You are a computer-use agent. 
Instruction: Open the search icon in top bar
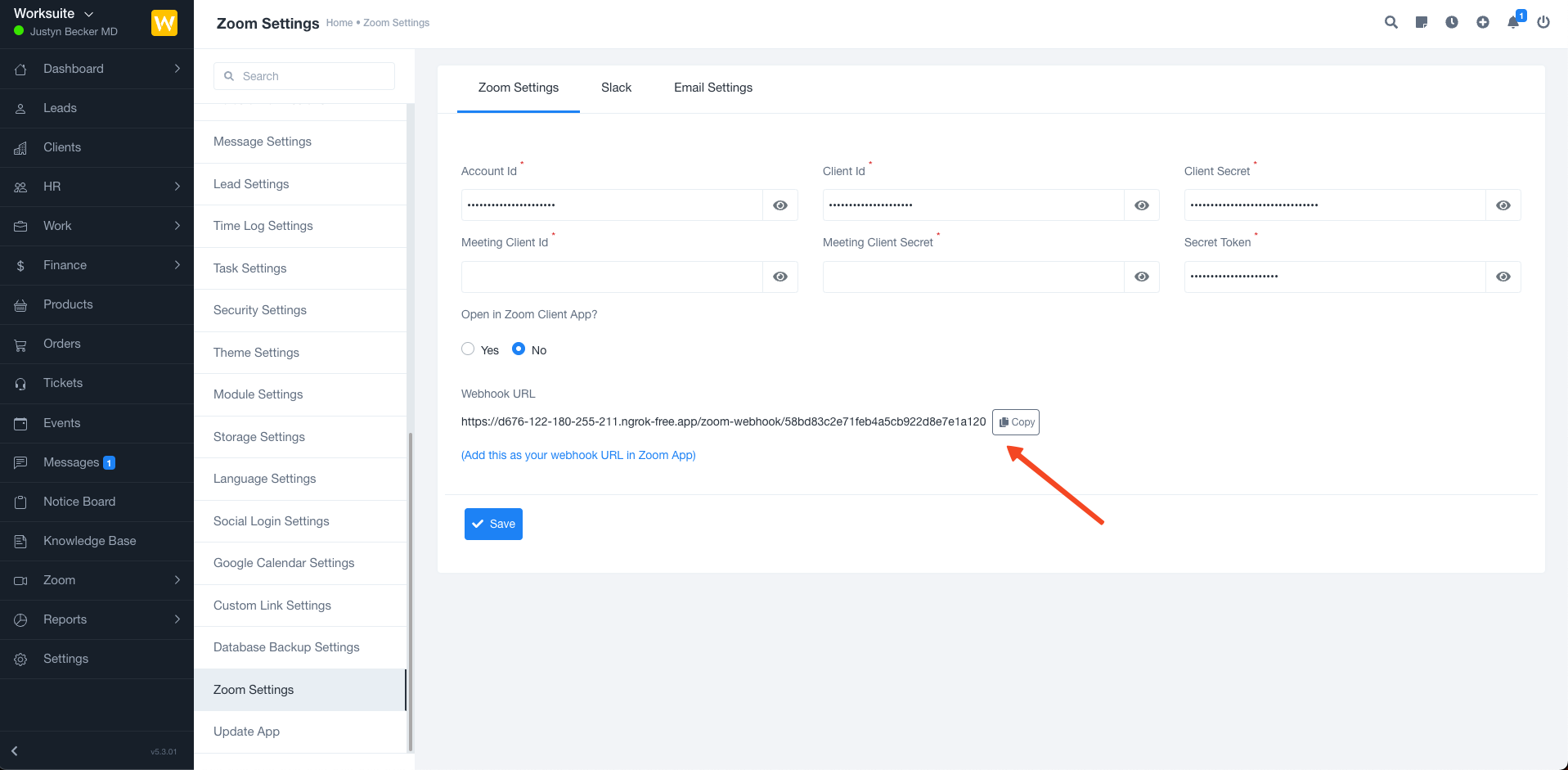pyautogui.click(x=1391, y=22)
